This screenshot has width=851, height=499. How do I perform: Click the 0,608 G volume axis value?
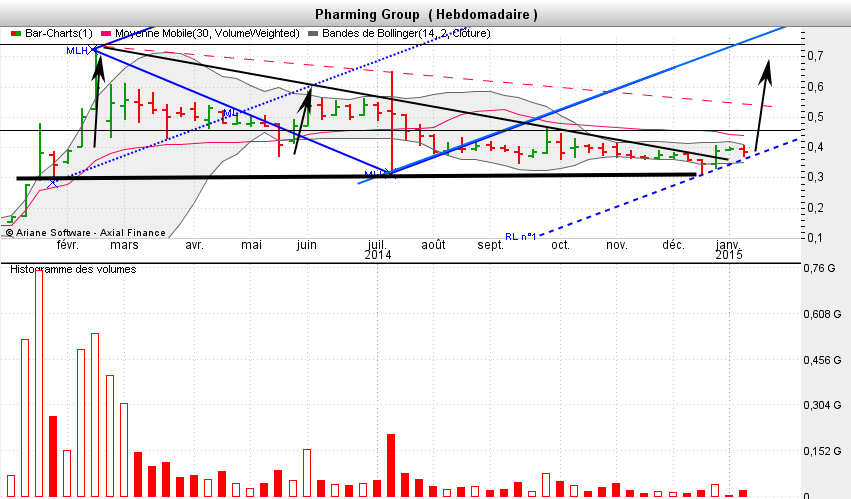[x=822, y=314]
